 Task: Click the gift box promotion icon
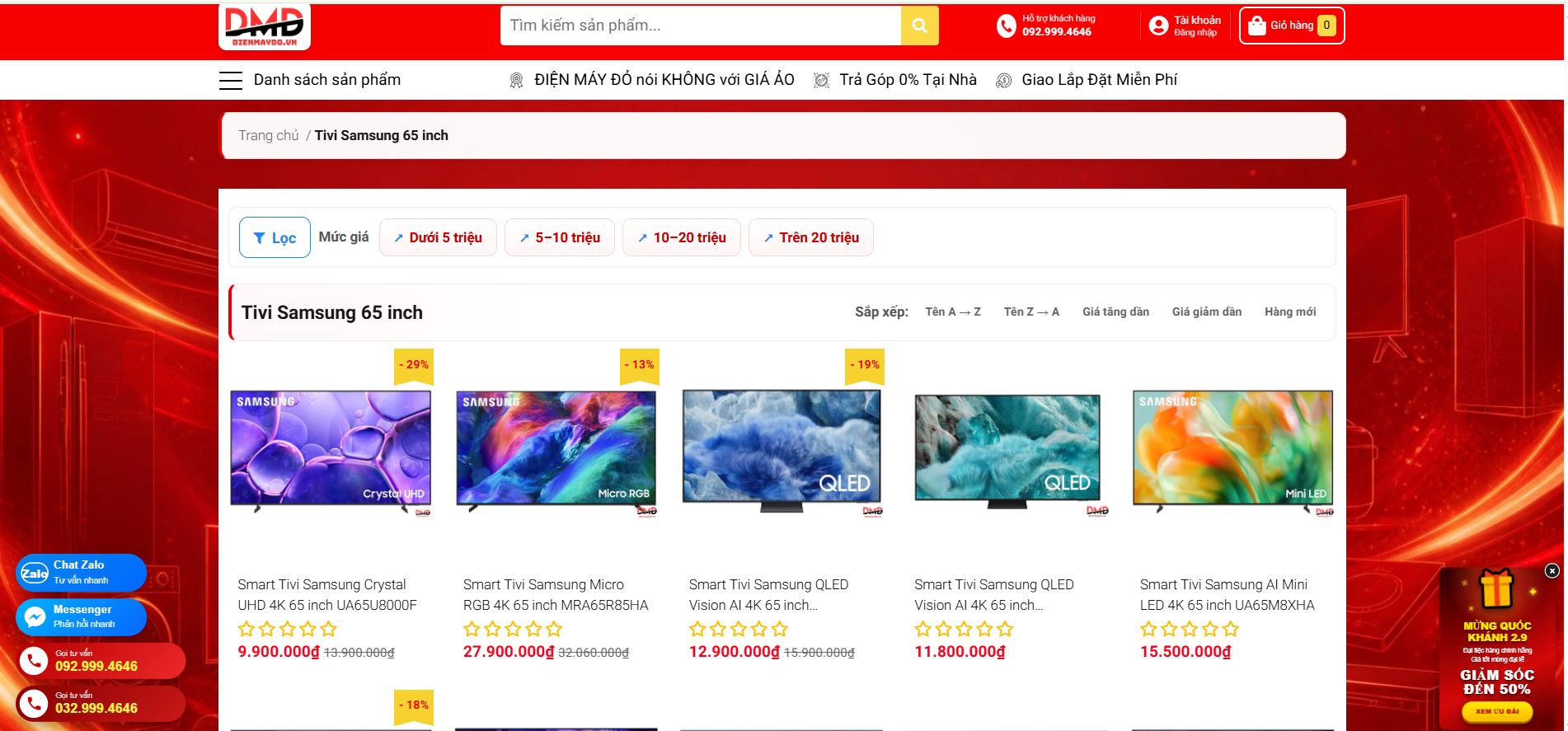(x=1496, y=590)
